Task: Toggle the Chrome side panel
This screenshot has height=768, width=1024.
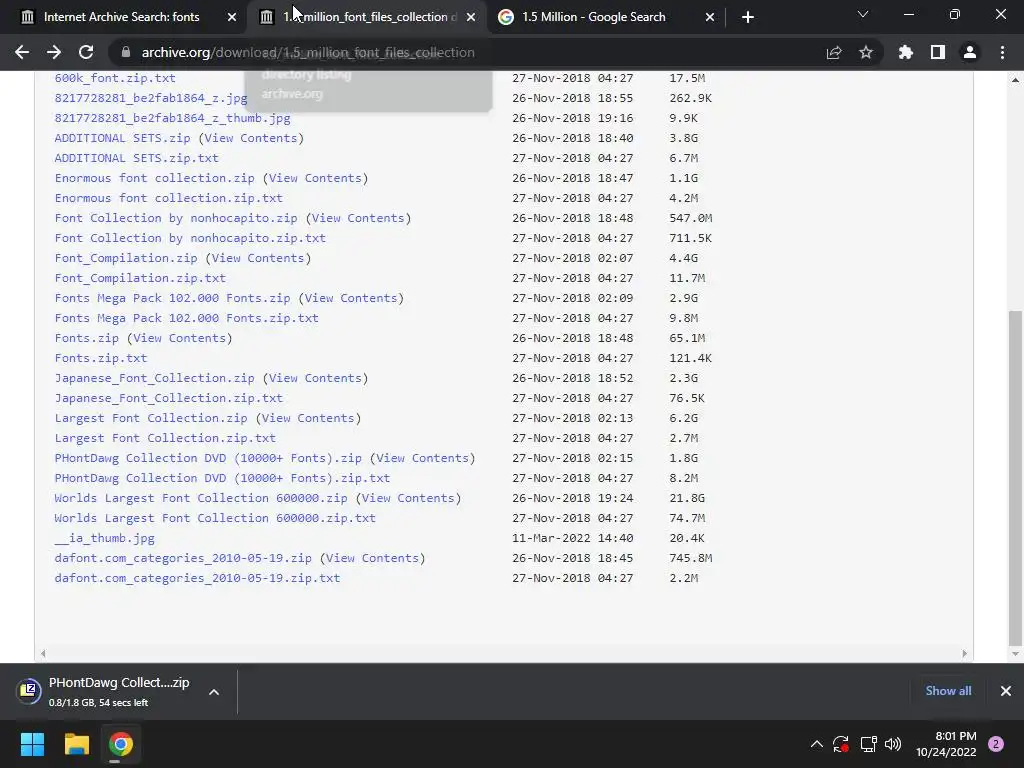Action: 938,52
